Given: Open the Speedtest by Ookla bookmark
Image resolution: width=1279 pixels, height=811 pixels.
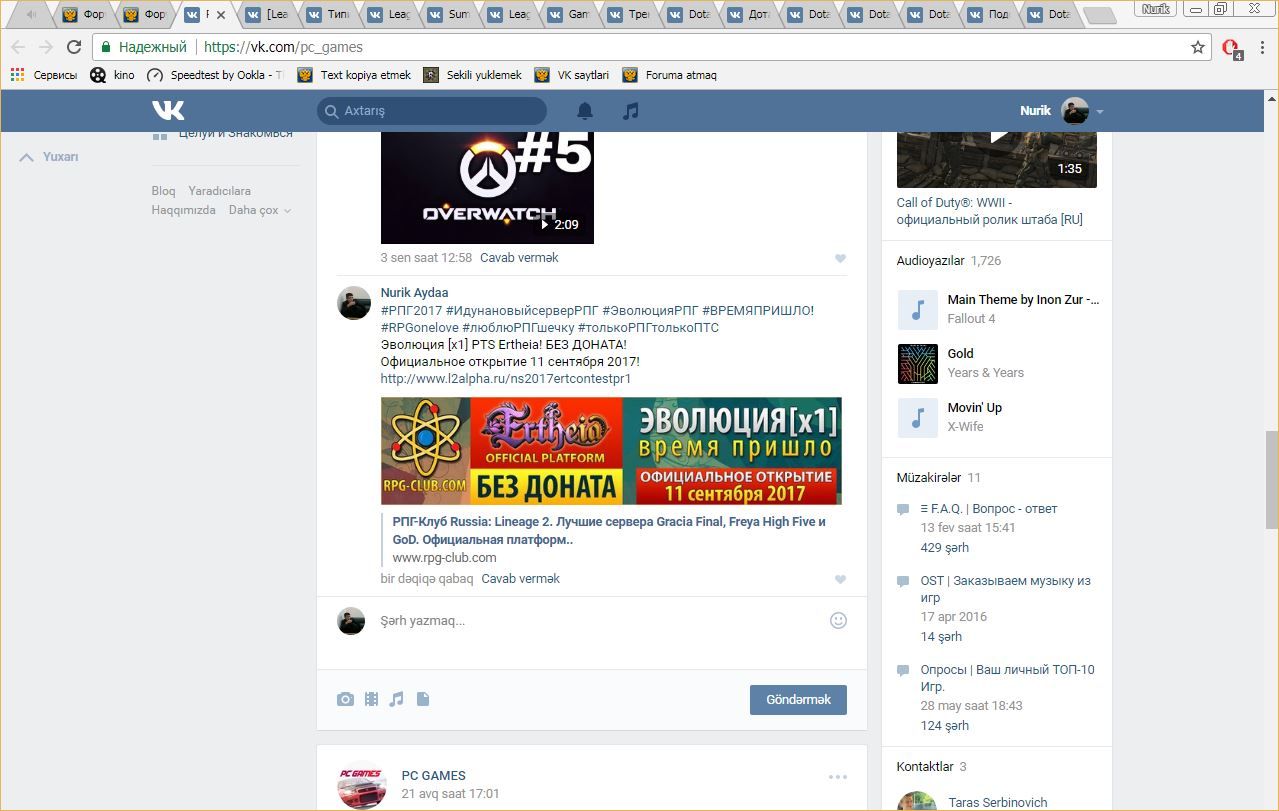Looking at the screenshot, I should (214, 75).
